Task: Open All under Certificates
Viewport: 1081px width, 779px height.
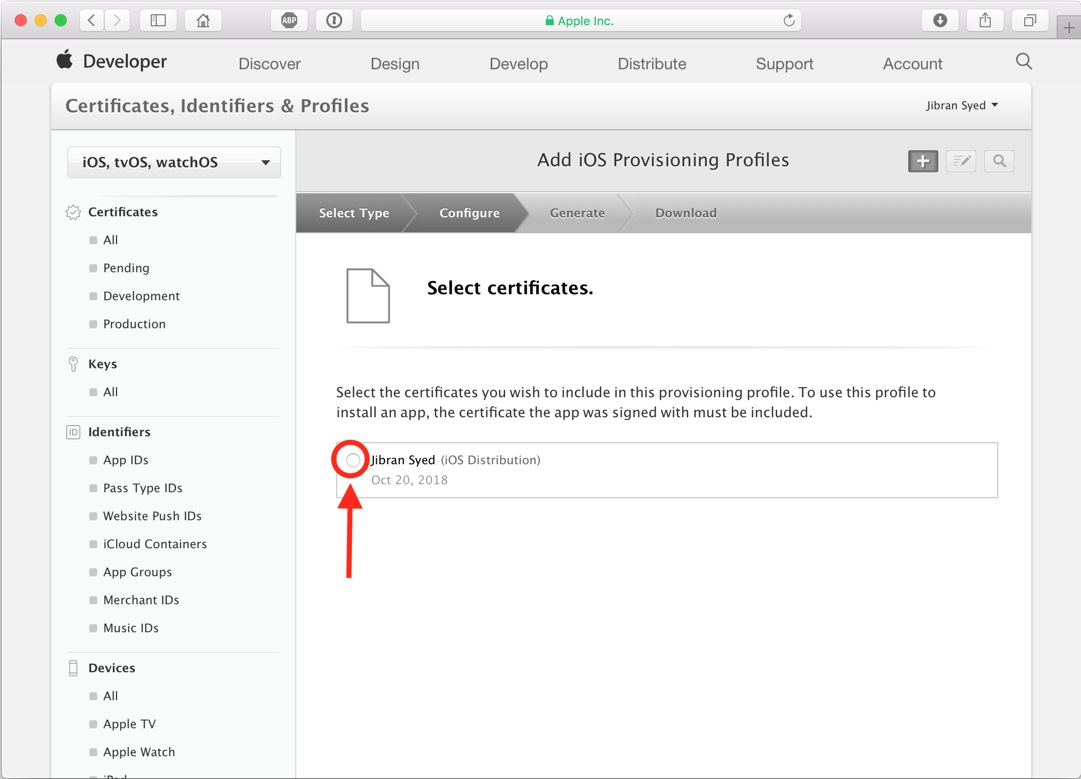Action: [x=110, y=240]
